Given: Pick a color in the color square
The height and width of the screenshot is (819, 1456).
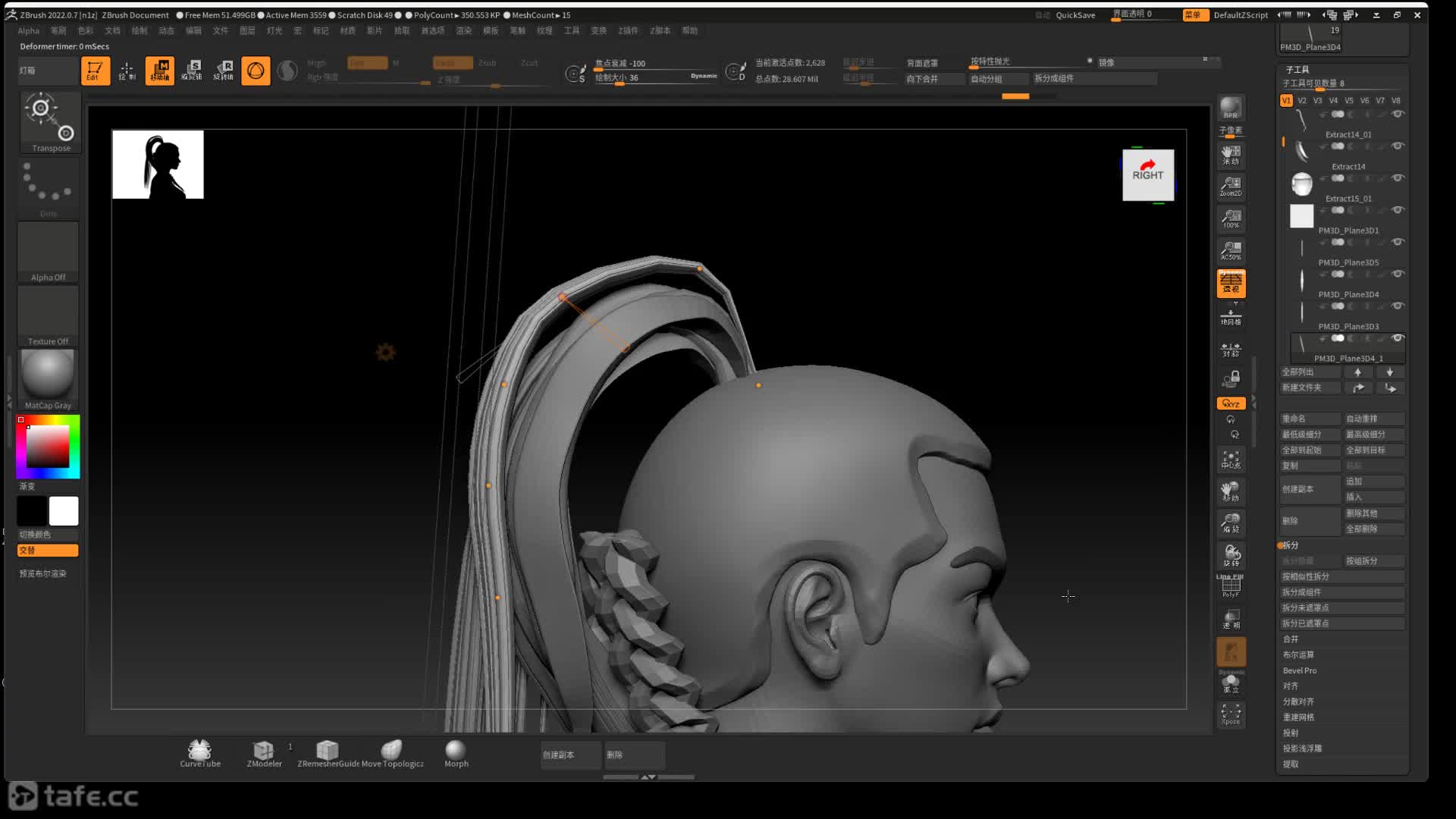Looking at the screenshot, I should coord(48,446).
